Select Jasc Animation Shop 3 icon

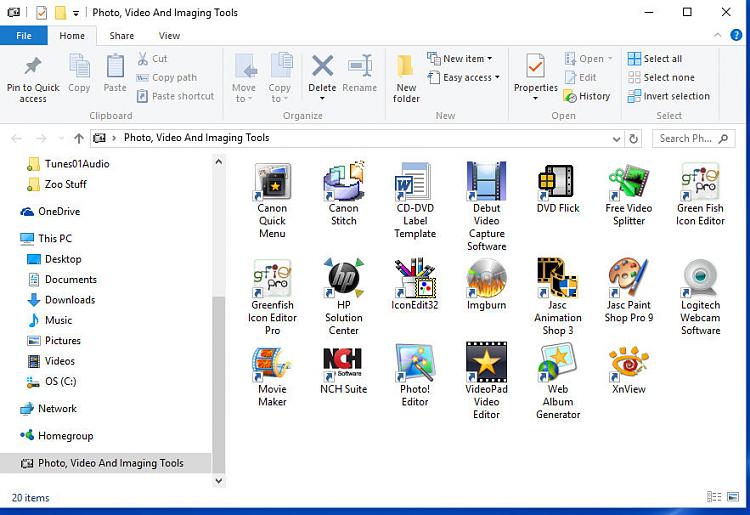(x=557, y=278)
